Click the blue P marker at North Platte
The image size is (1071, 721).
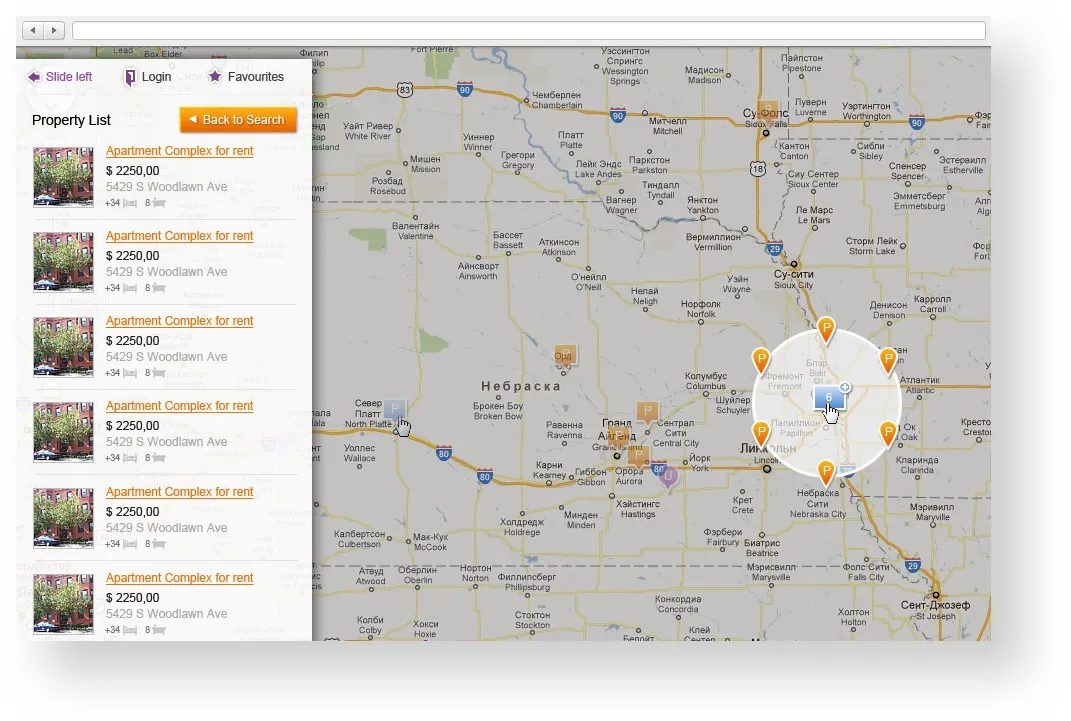pyautogui.click(x=394, y=410)
